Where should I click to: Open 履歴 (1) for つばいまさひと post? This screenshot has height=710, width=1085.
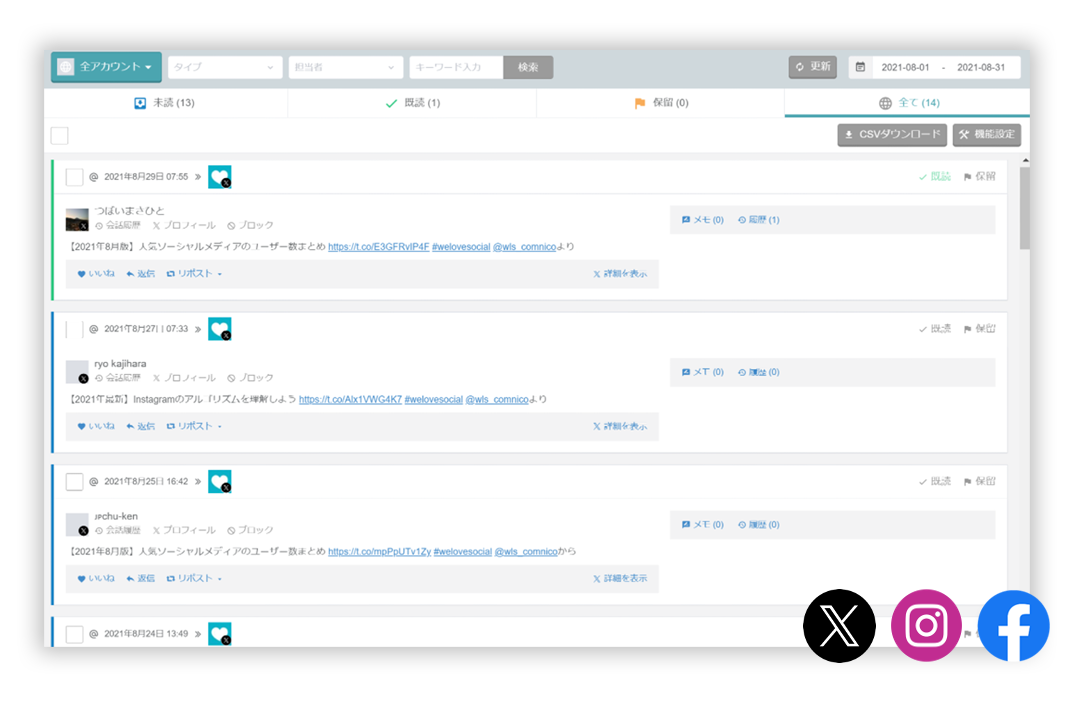tap(758, 220)
